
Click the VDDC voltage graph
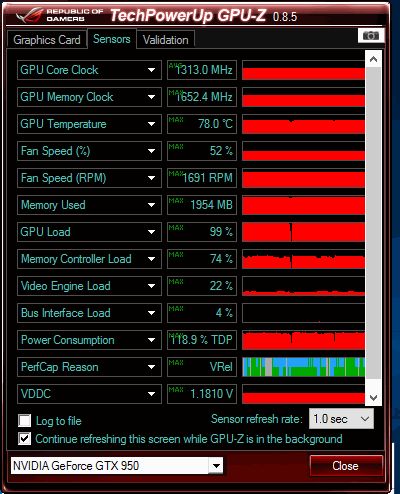303,394
